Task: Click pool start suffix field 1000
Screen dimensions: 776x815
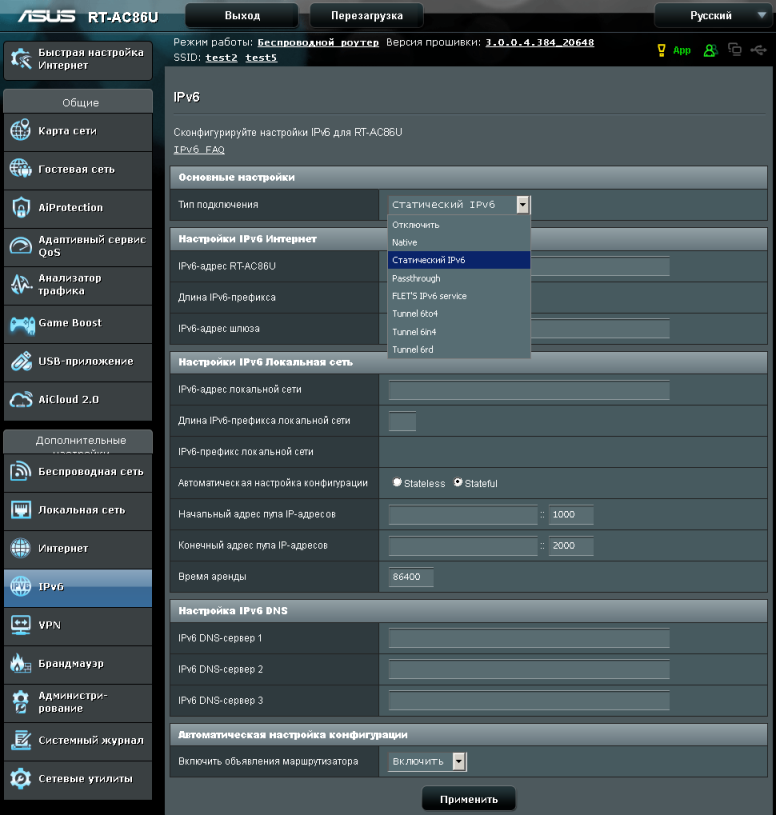Action: click(571, 515)
